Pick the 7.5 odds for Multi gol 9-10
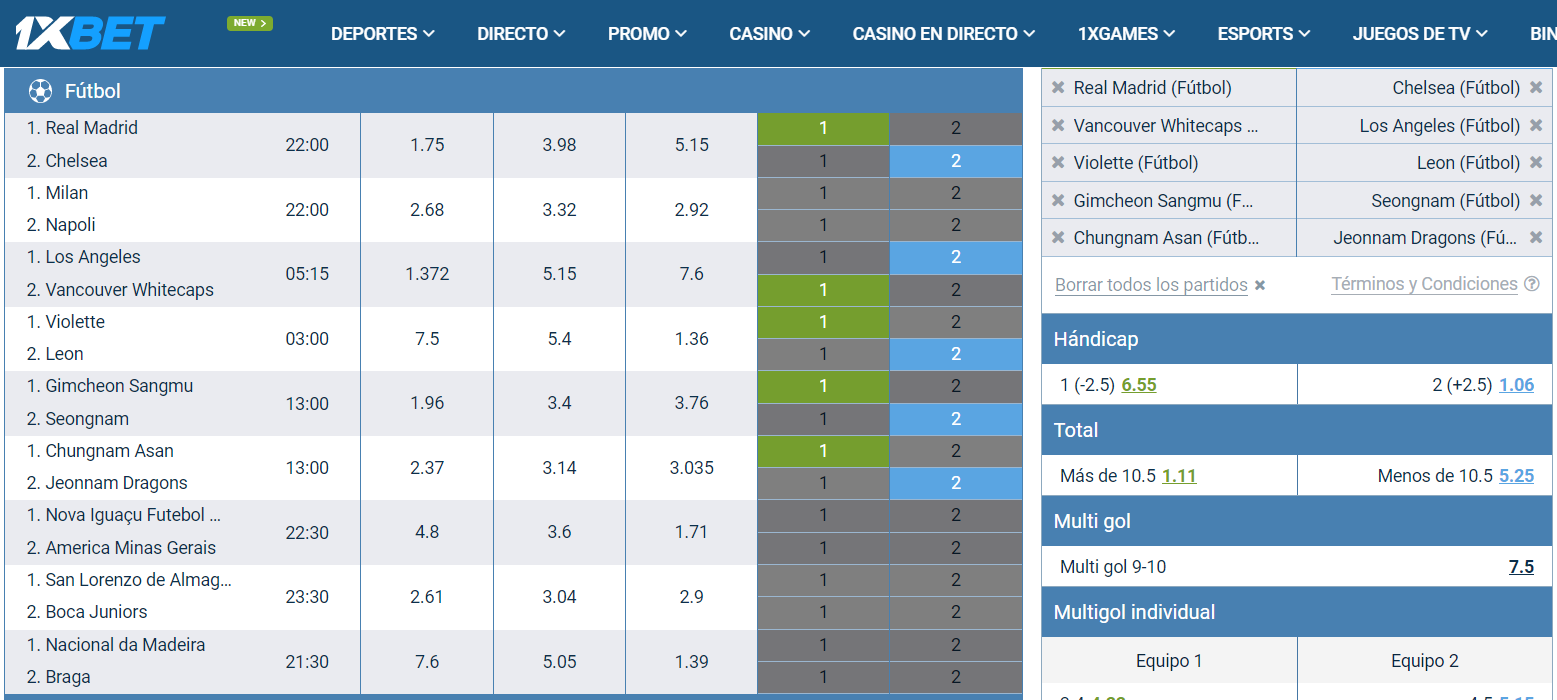The image size is (1557, 700). point(1521,567)
